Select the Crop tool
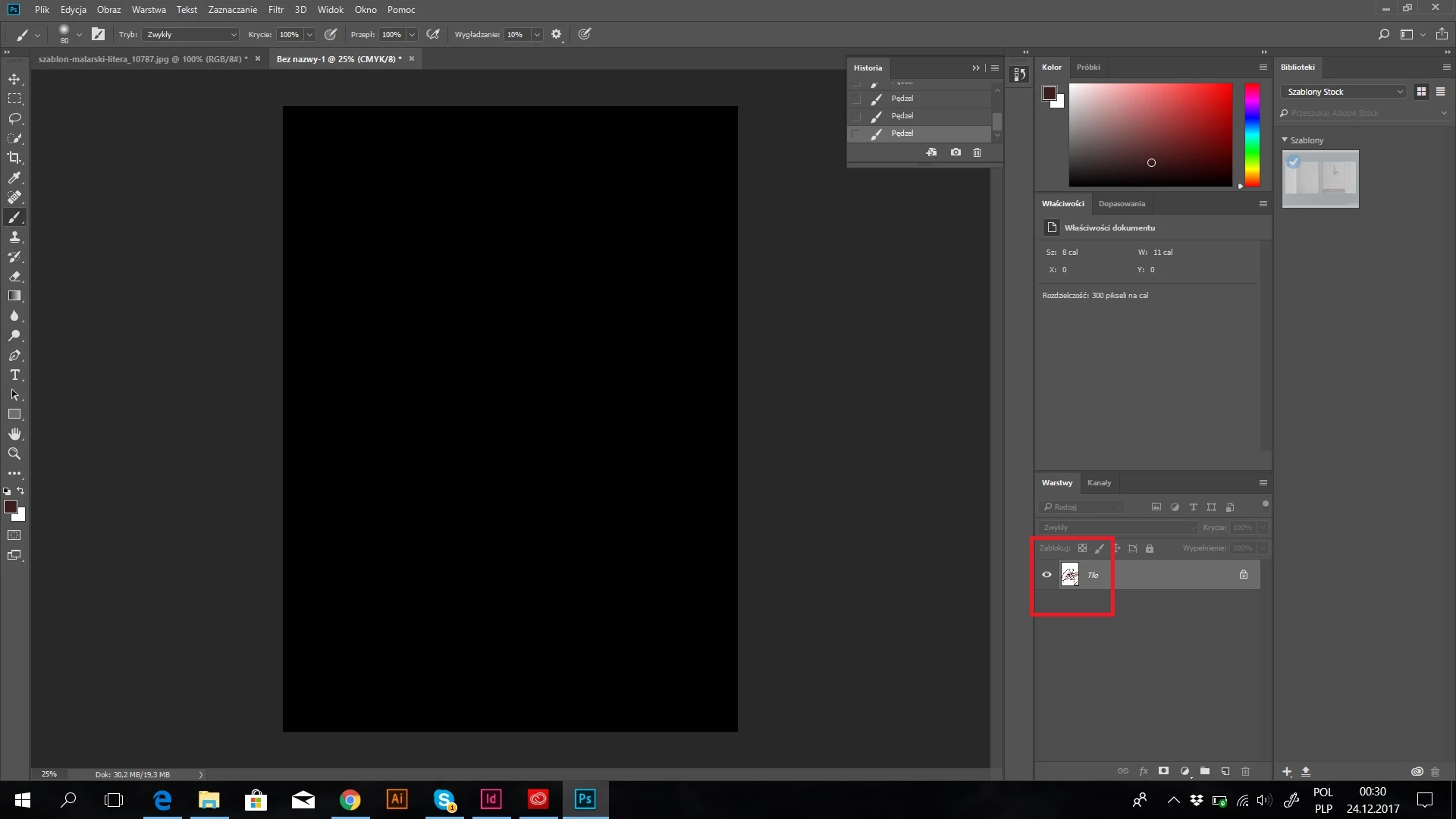The image size is (1456, 819). pos(14,158)
